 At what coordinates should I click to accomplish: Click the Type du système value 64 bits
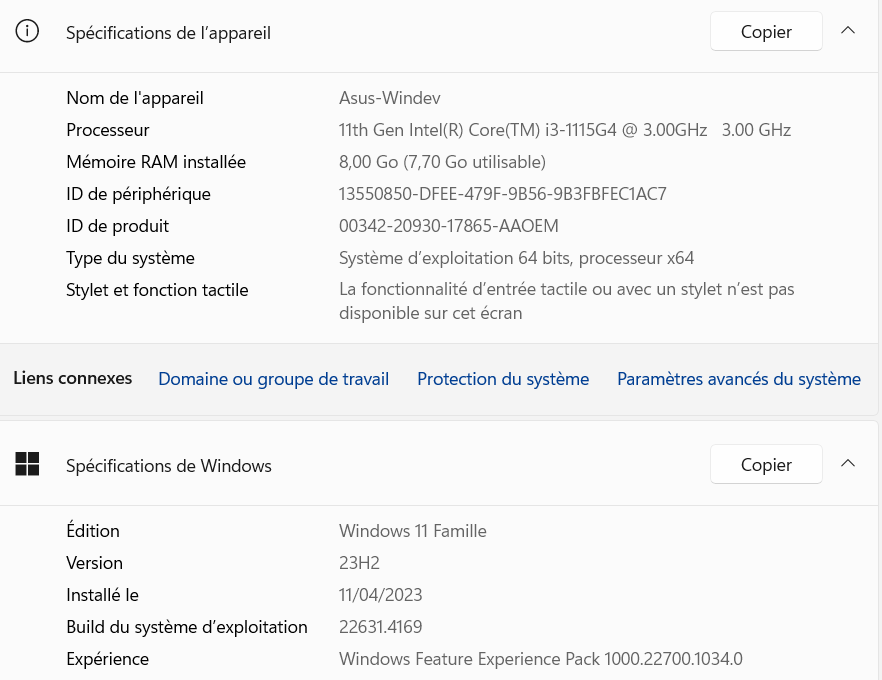516,258
